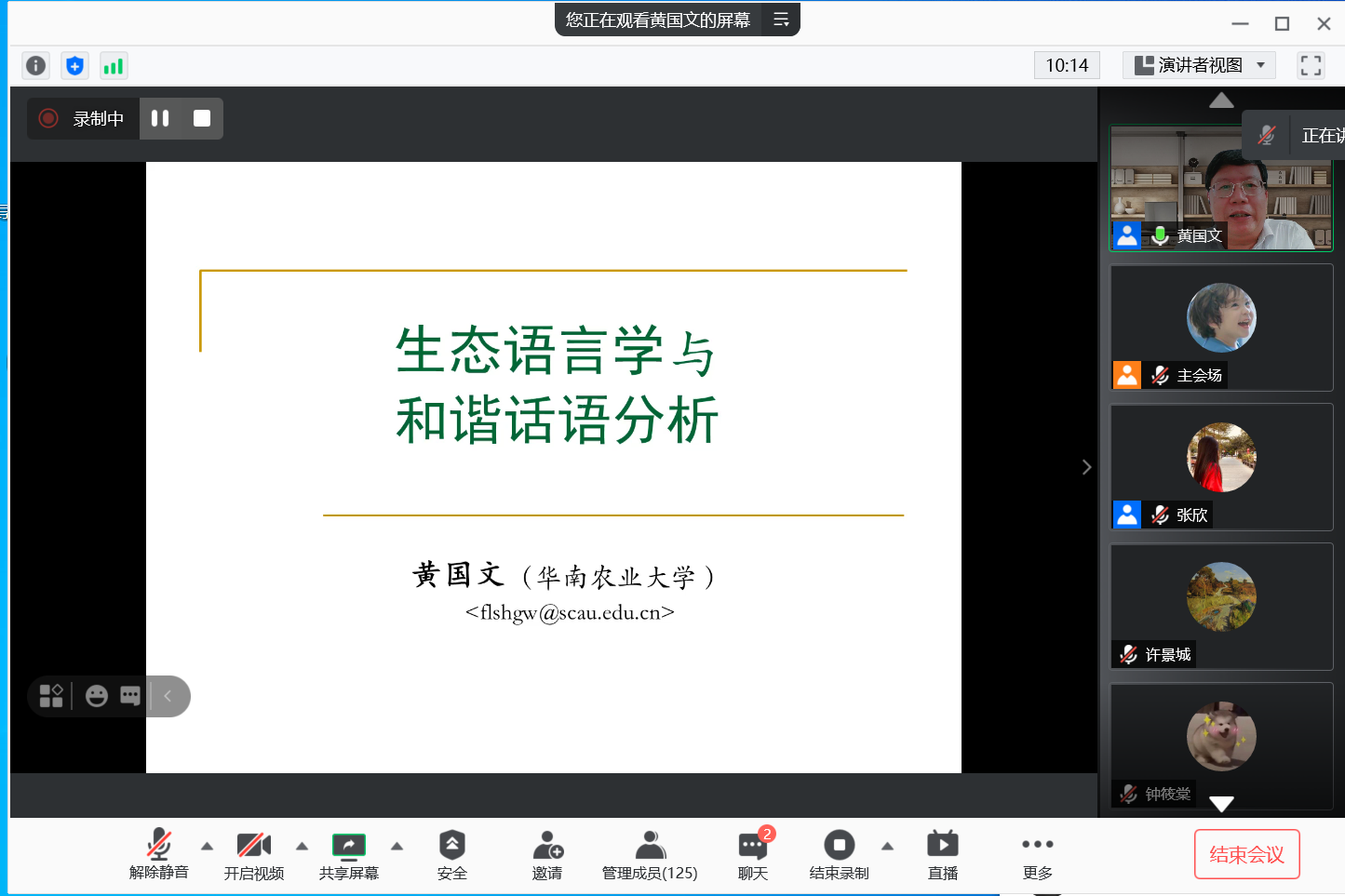Image resolution: width=1345 pixels, height=896 pixels.
Task: Turn on camera with 开启视频
Action: tap(253, 854)
